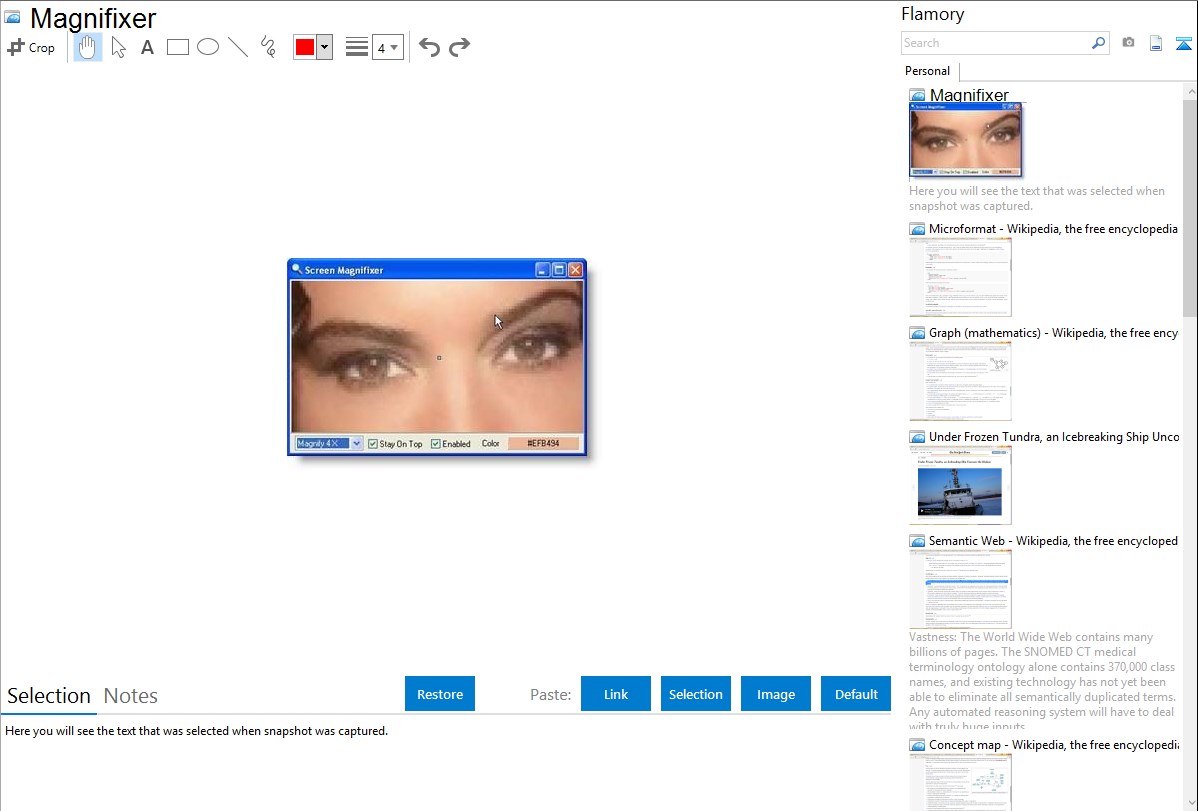Viewport: 1198px width, 811px height.
Task: Switch to the Notes tab
Action: pyautogui.click(x=131, y=696)
